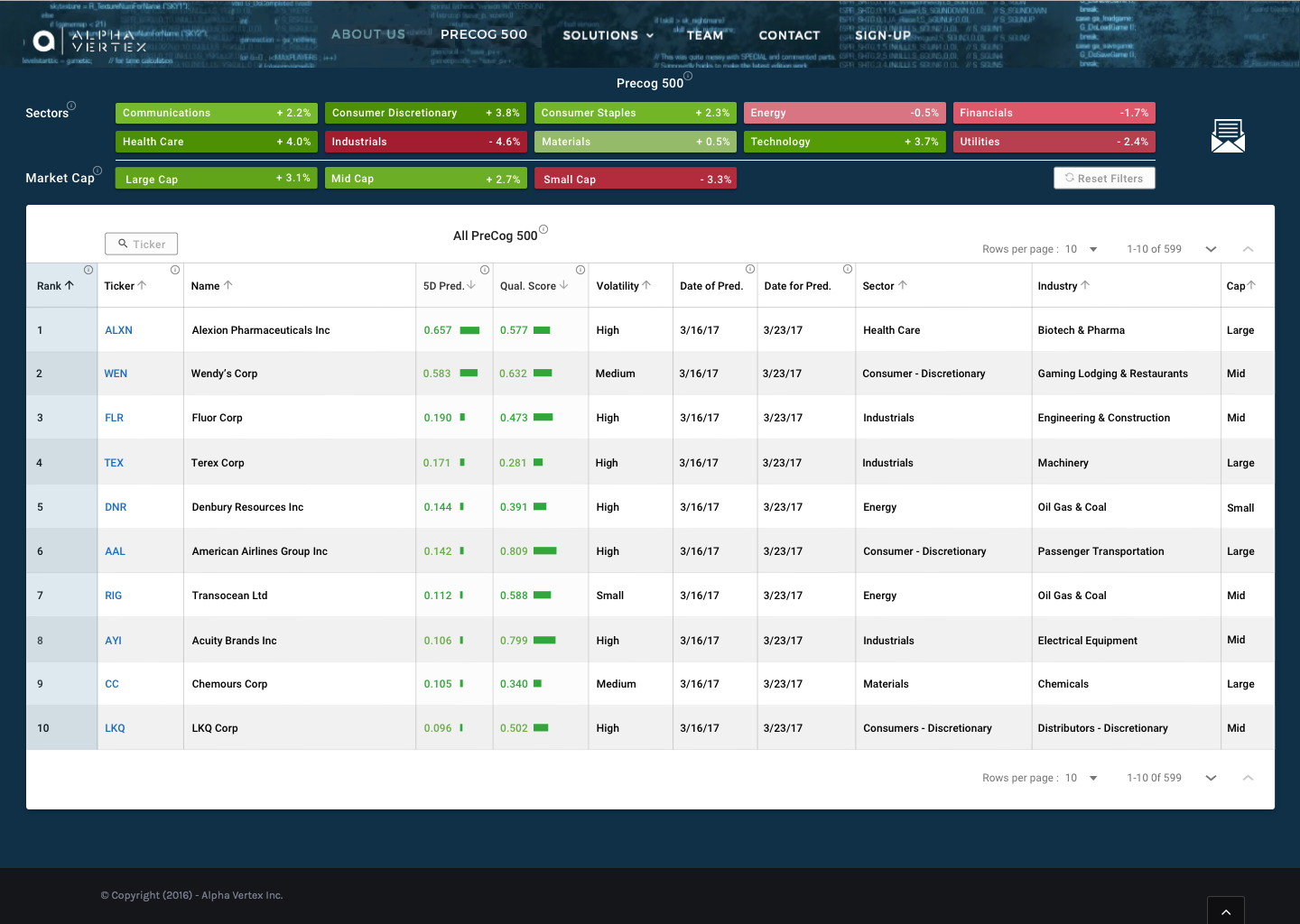1300x924 pixels.
Task: Click info icon in Qual. Score header
Action: (x=580, y=270)
